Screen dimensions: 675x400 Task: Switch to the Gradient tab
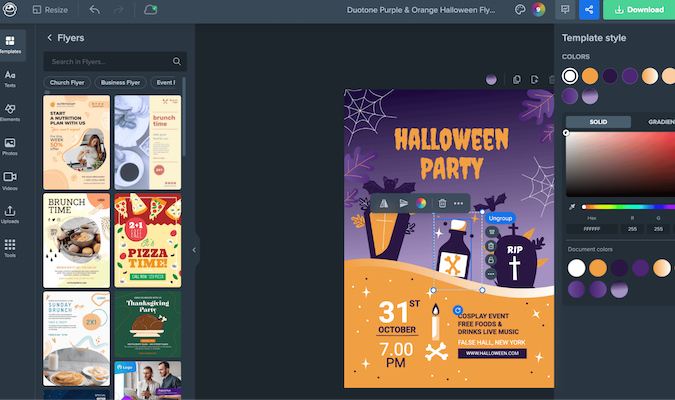(660, 122)
